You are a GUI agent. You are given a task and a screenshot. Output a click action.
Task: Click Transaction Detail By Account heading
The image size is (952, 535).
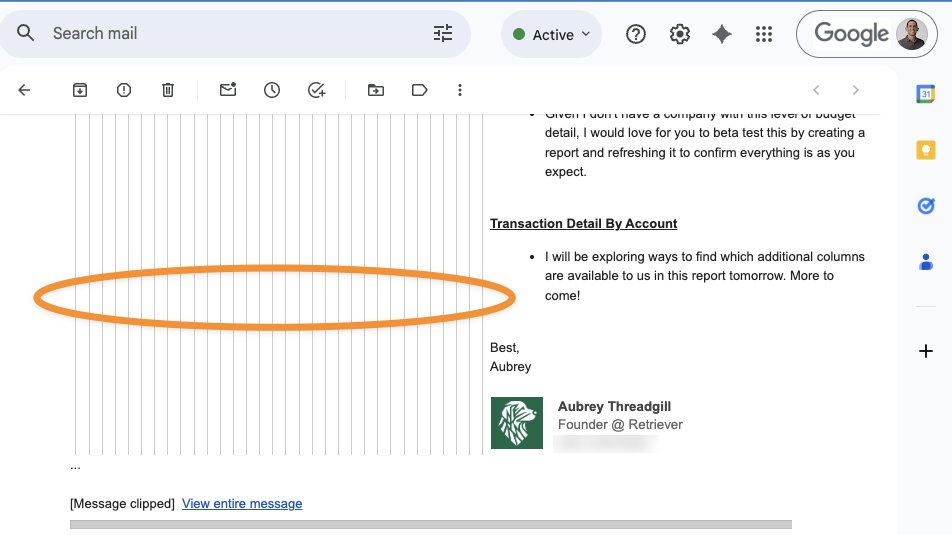(x=583, y=223)
